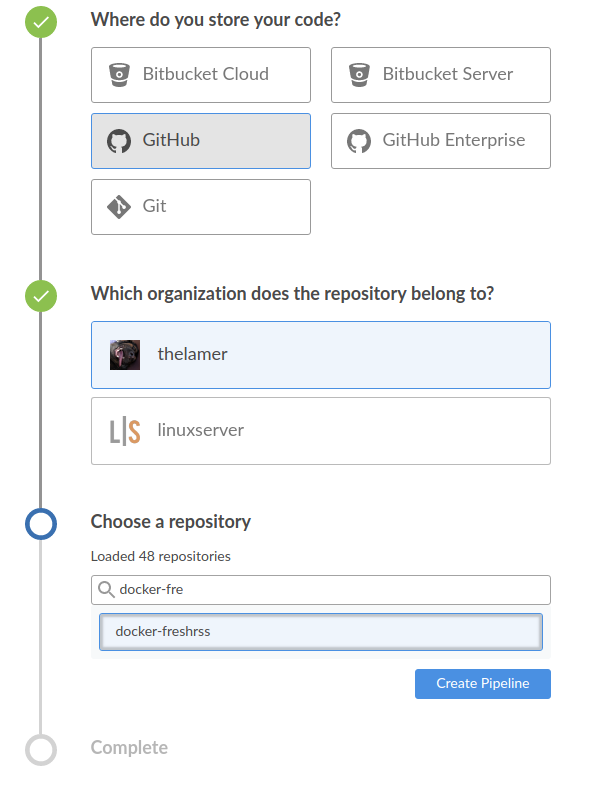Select the docker-freshrss repository
The image size is (608, 794).
pos(321,632)
